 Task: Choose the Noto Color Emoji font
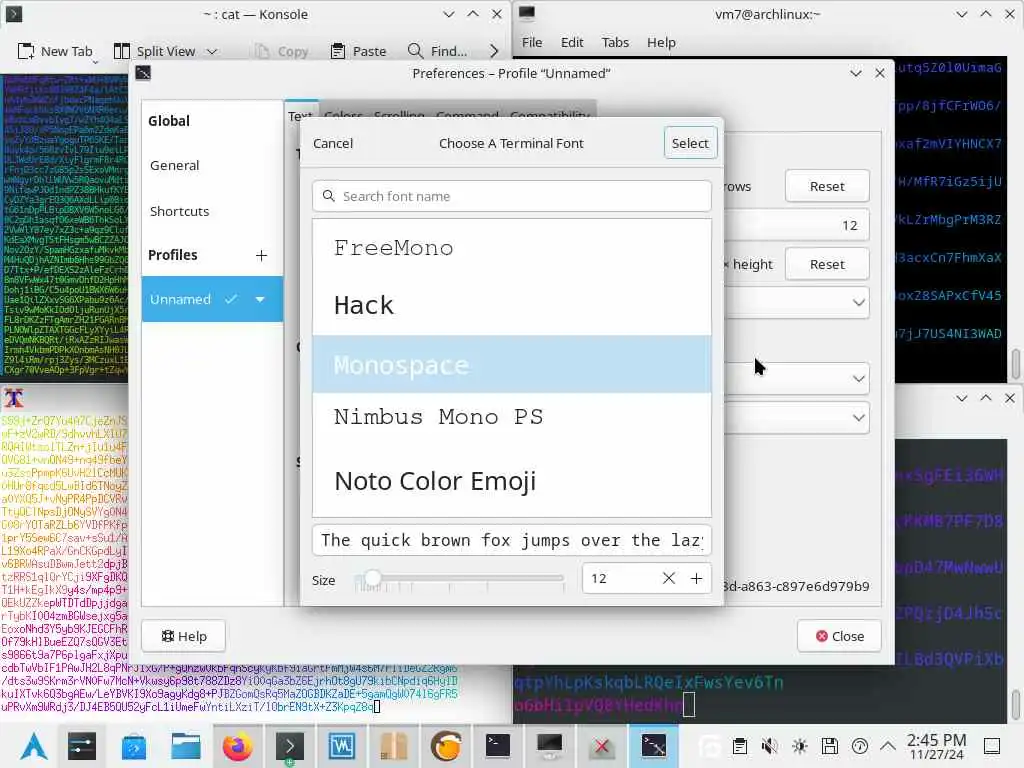point(512,481)
